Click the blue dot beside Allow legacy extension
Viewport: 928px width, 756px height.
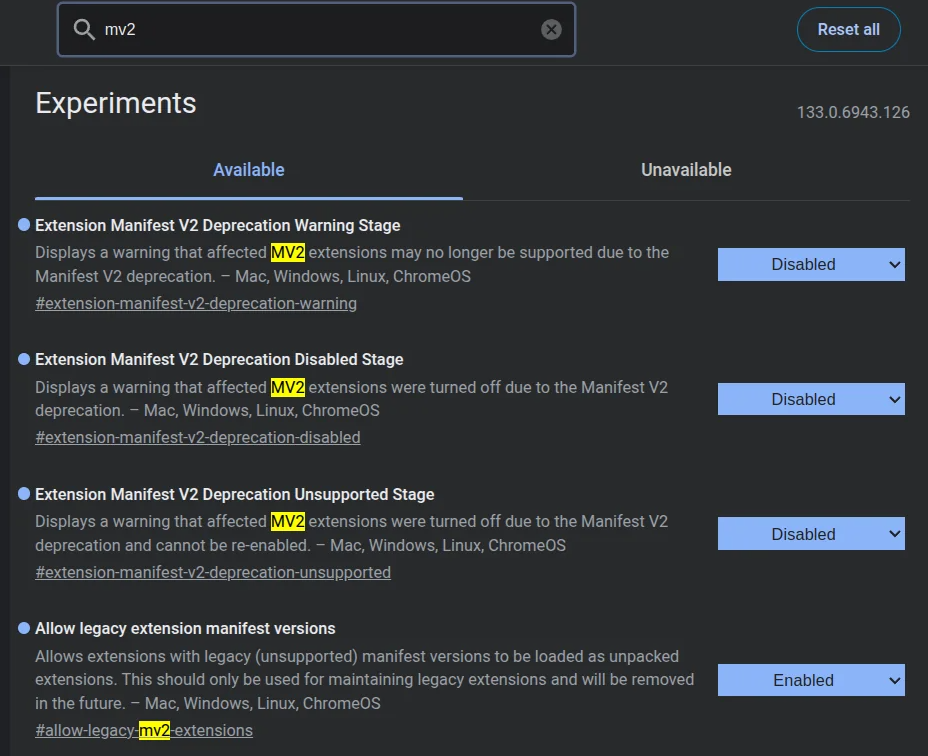tap(24, 628)
